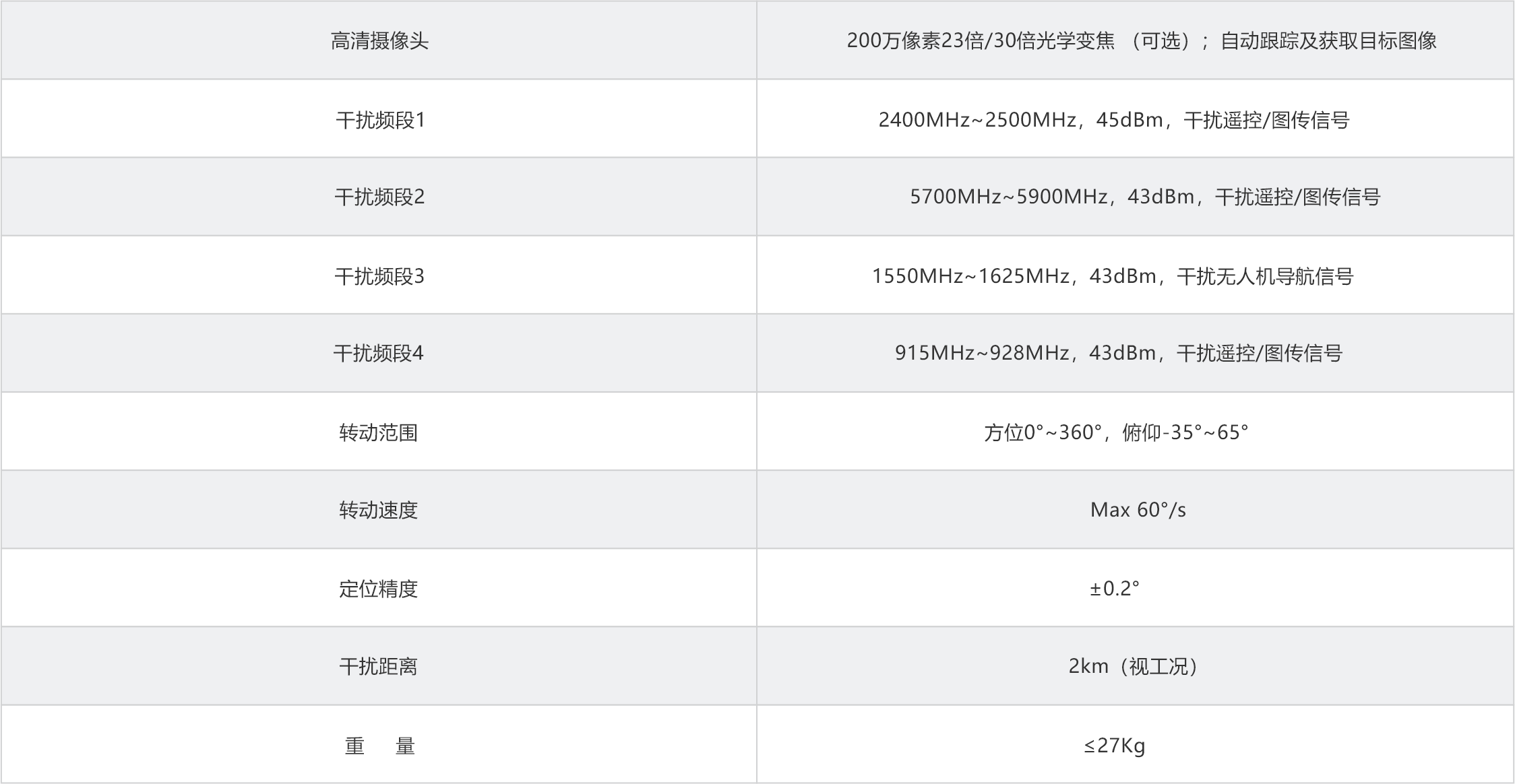Select the 2km（视工况） distance value

[1136, 666]
